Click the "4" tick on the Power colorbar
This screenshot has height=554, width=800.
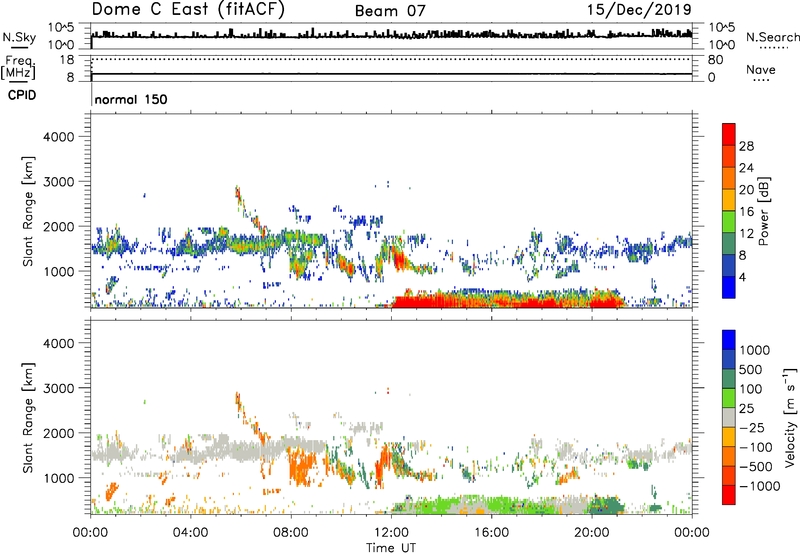(x=742, y=277)
